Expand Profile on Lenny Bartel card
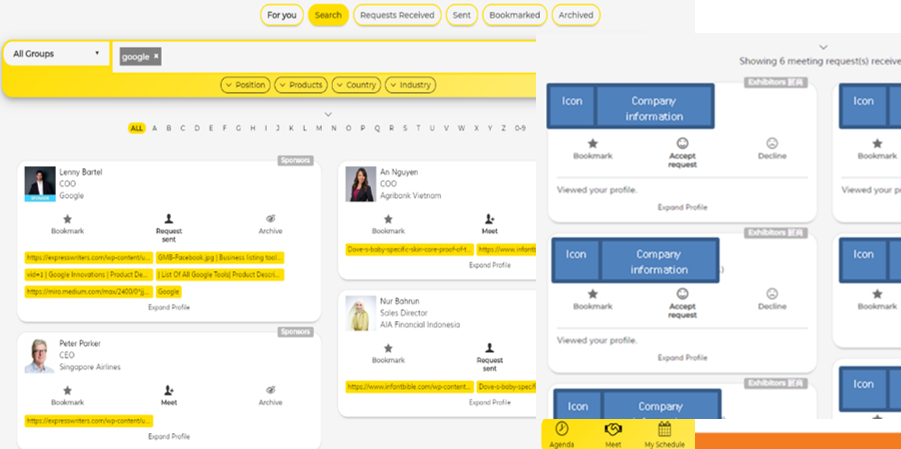The width and height of the screenshot is (901, 449). click(x=169, y=308)
